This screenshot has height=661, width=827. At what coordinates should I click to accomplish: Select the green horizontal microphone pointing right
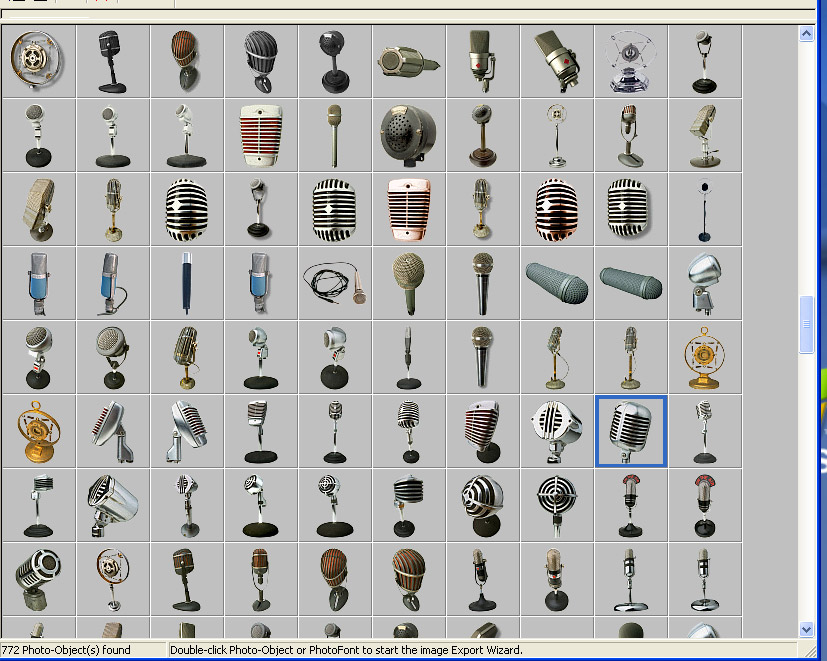coord(409,61)
